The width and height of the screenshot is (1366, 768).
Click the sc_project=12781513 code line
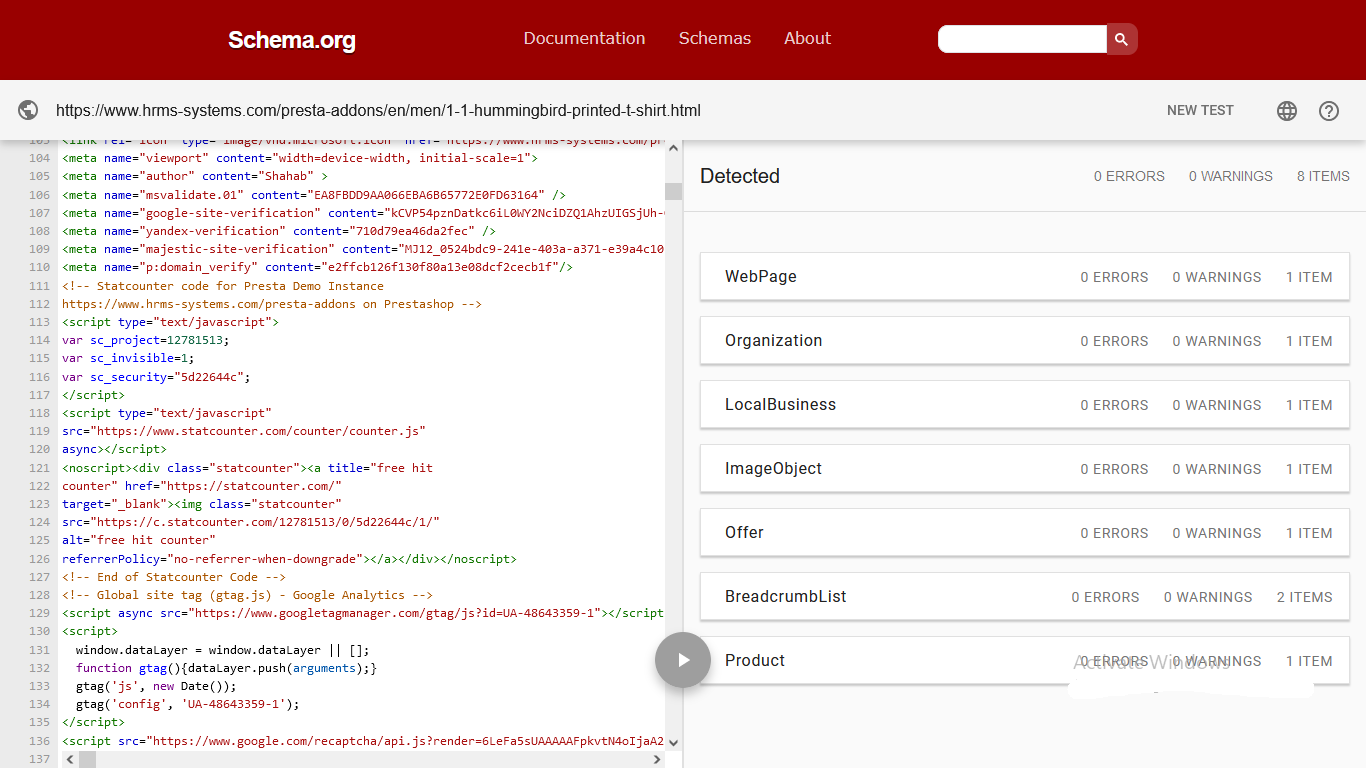(x=146, y=340)
